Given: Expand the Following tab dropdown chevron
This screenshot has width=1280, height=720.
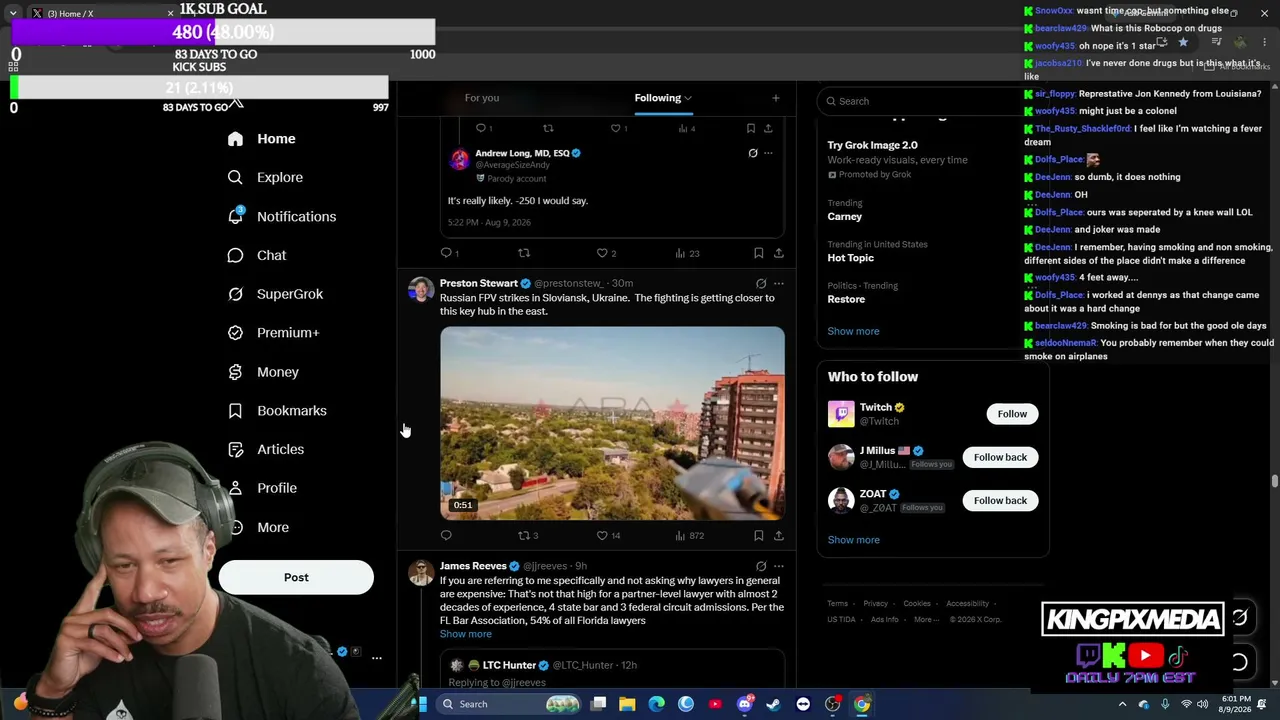Looking at the screenshot, I should tap(688, 98).
